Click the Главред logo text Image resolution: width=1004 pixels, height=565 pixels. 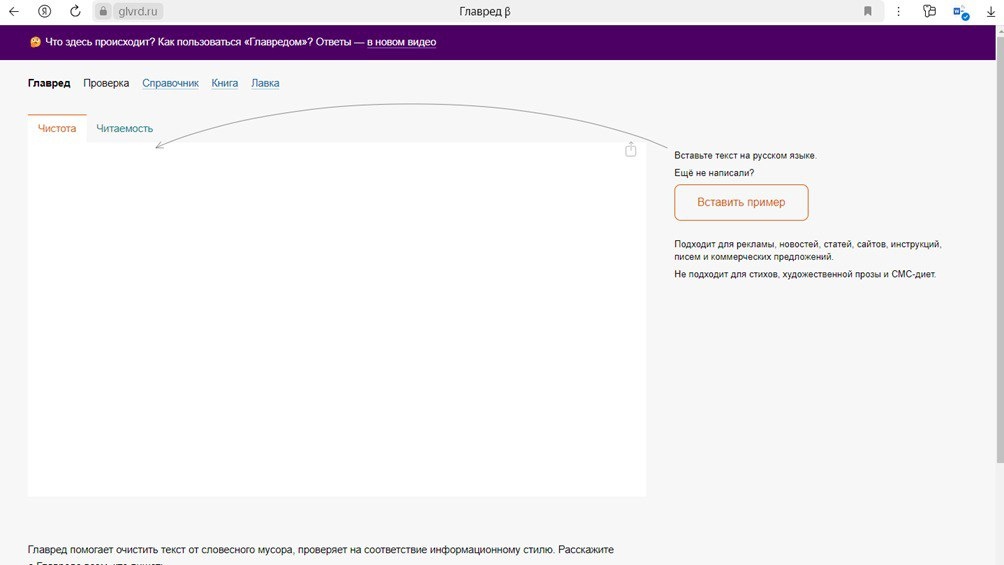point(49,83)
